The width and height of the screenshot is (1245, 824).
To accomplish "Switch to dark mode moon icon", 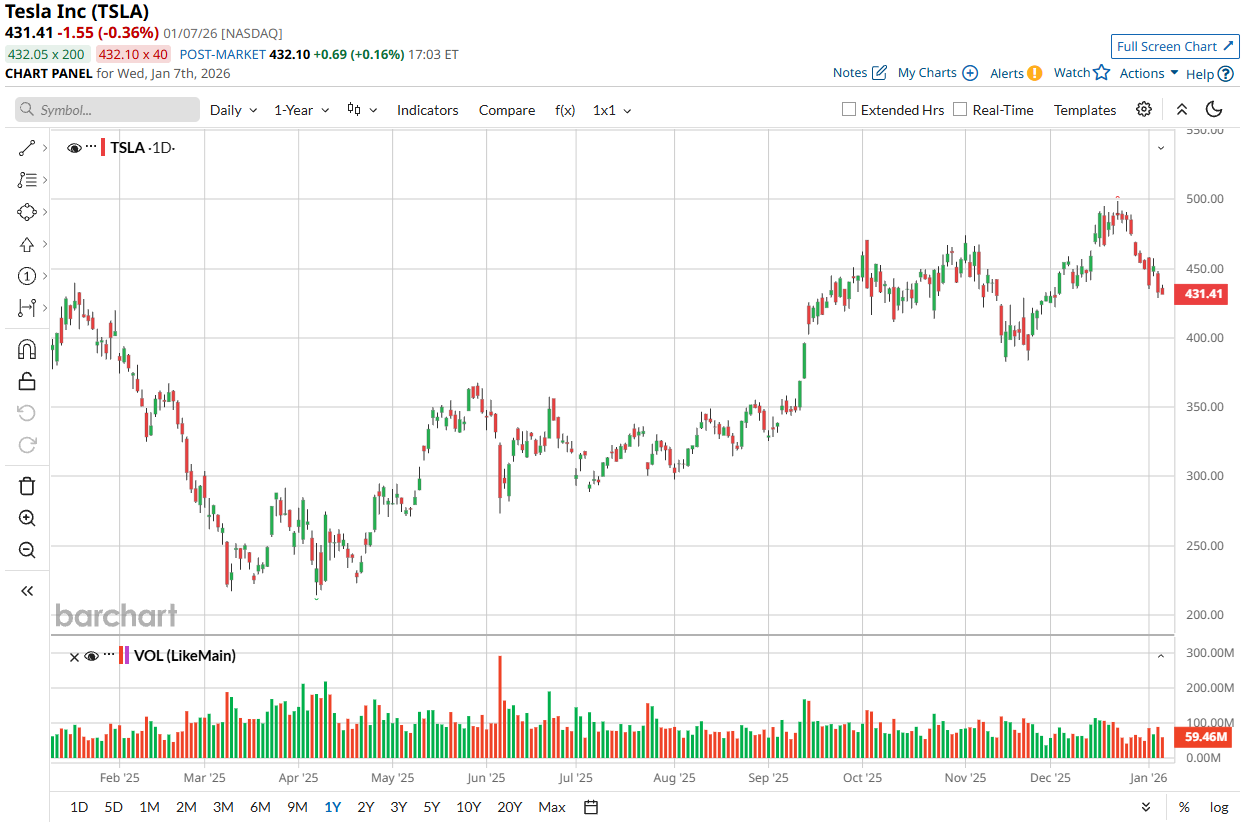I will (1214, 110).
